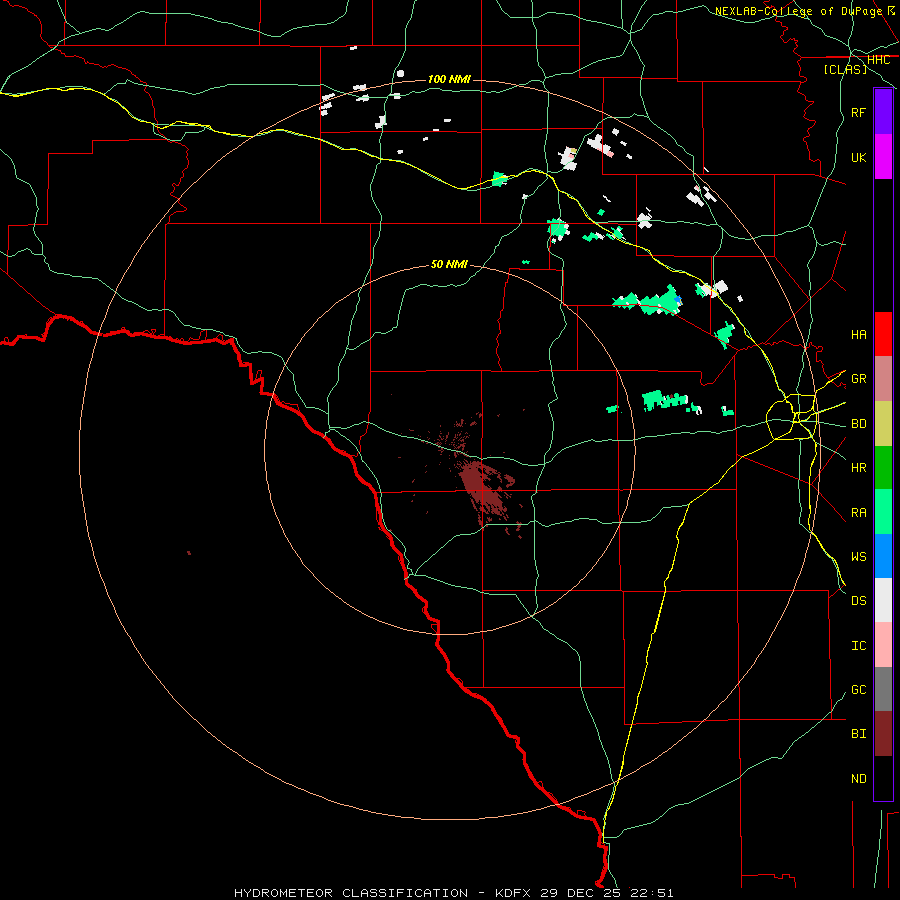Click the "GC" legend label
900x900 pixels.
(858, 689)
